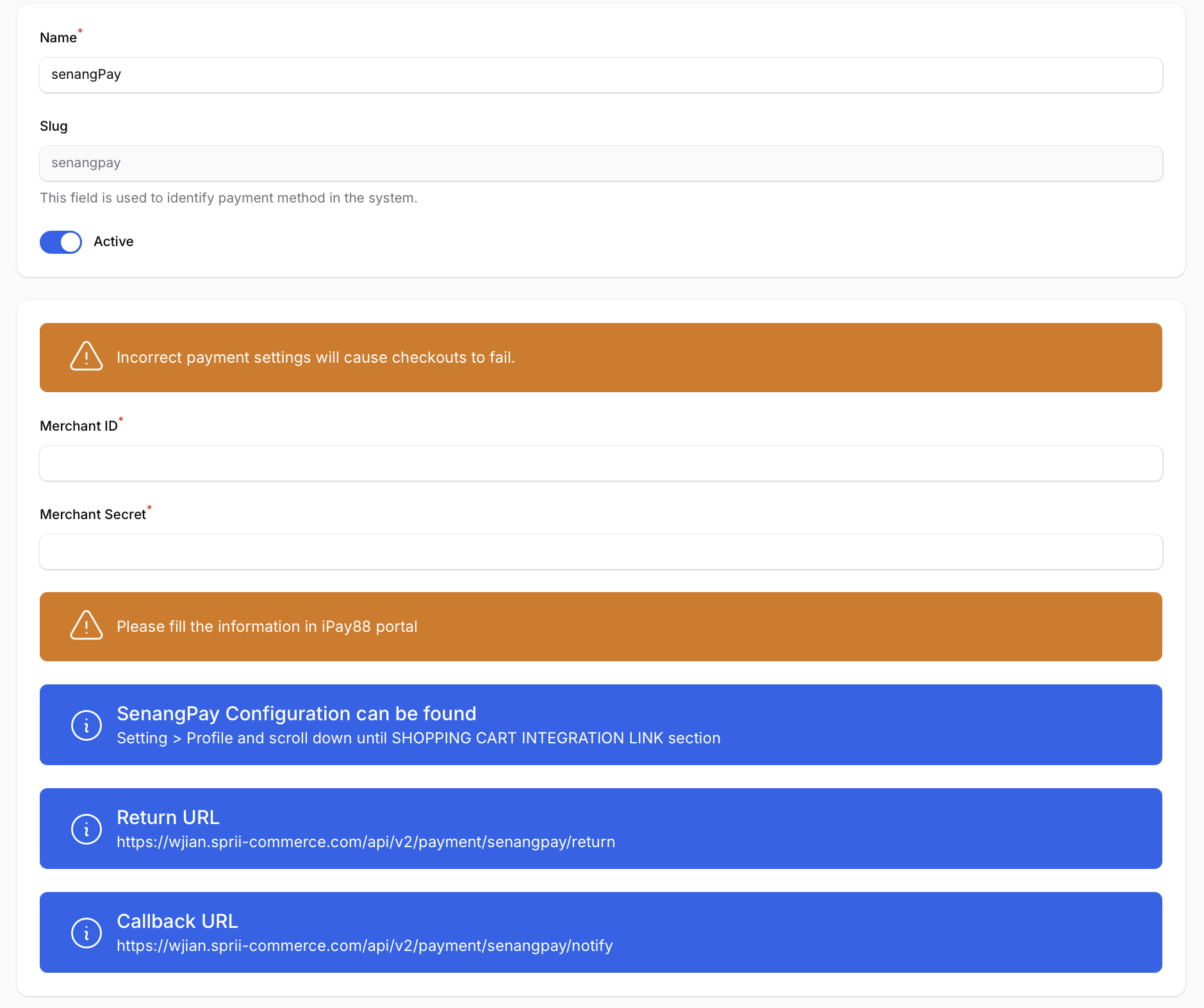Click the 'Slug' label
Image resolution: width=1204 pixels, height=1008 pixels.
54,126
